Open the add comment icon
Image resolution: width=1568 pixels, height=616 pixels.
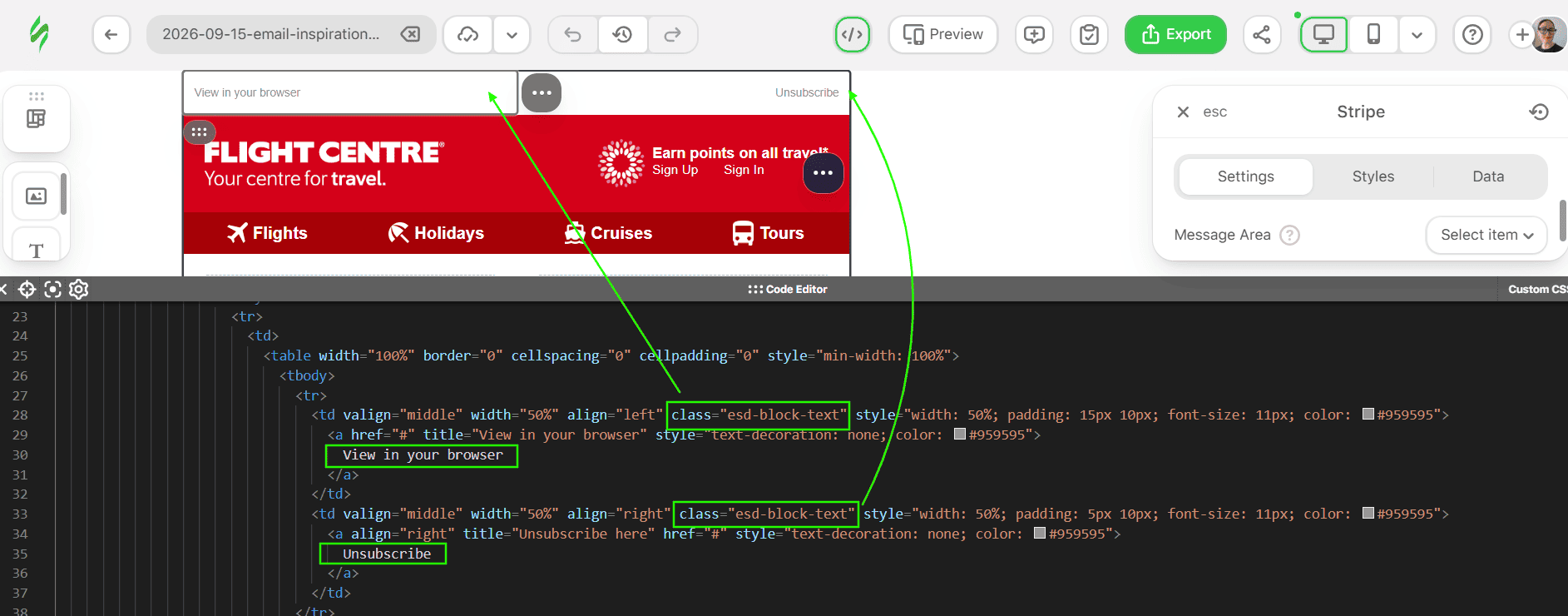1034,35
